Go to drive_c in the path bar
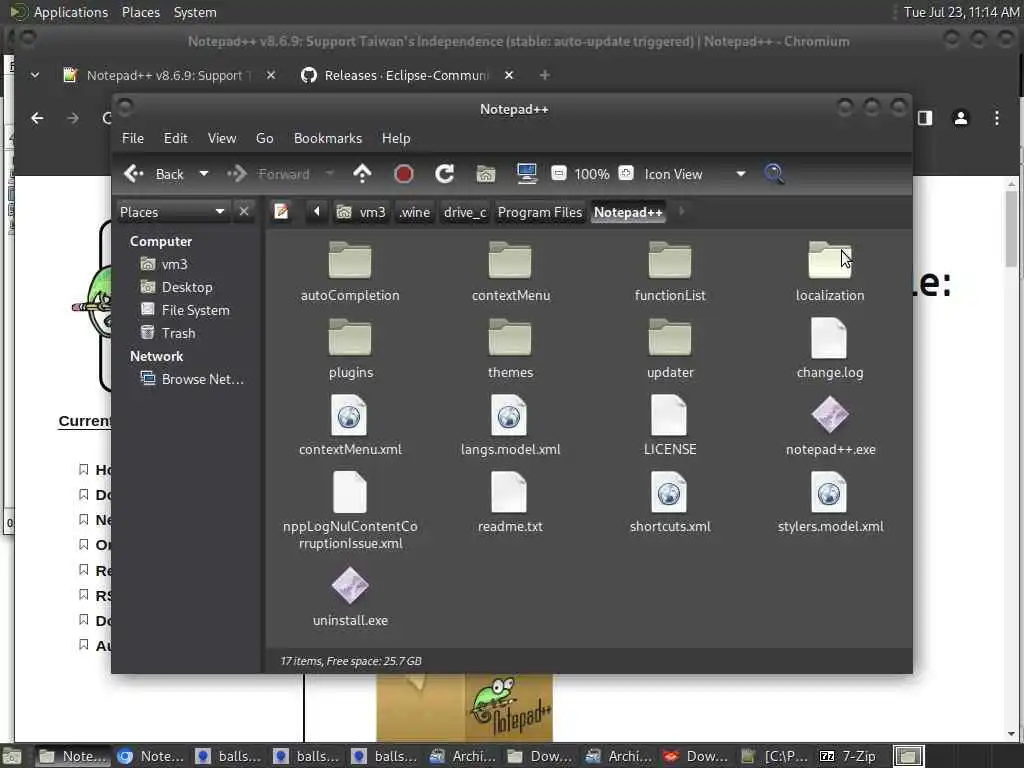 pos(465,212)
